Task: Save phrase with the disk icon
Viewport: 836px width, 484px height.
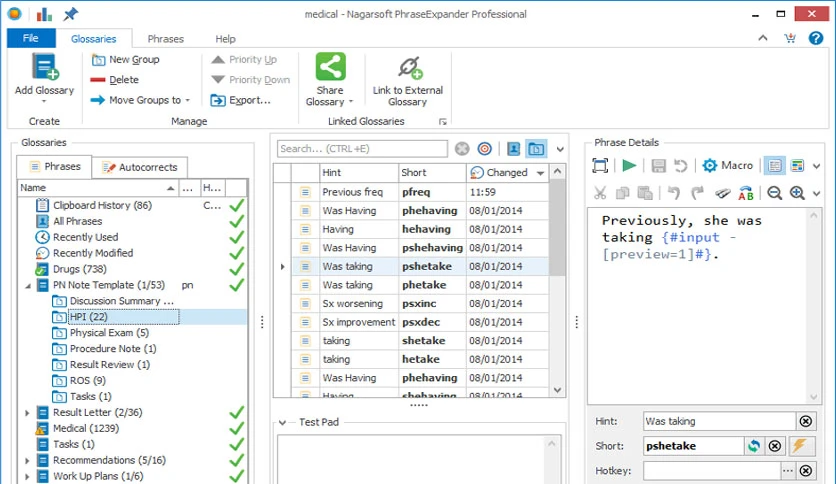Action: (x=658, y=166)
